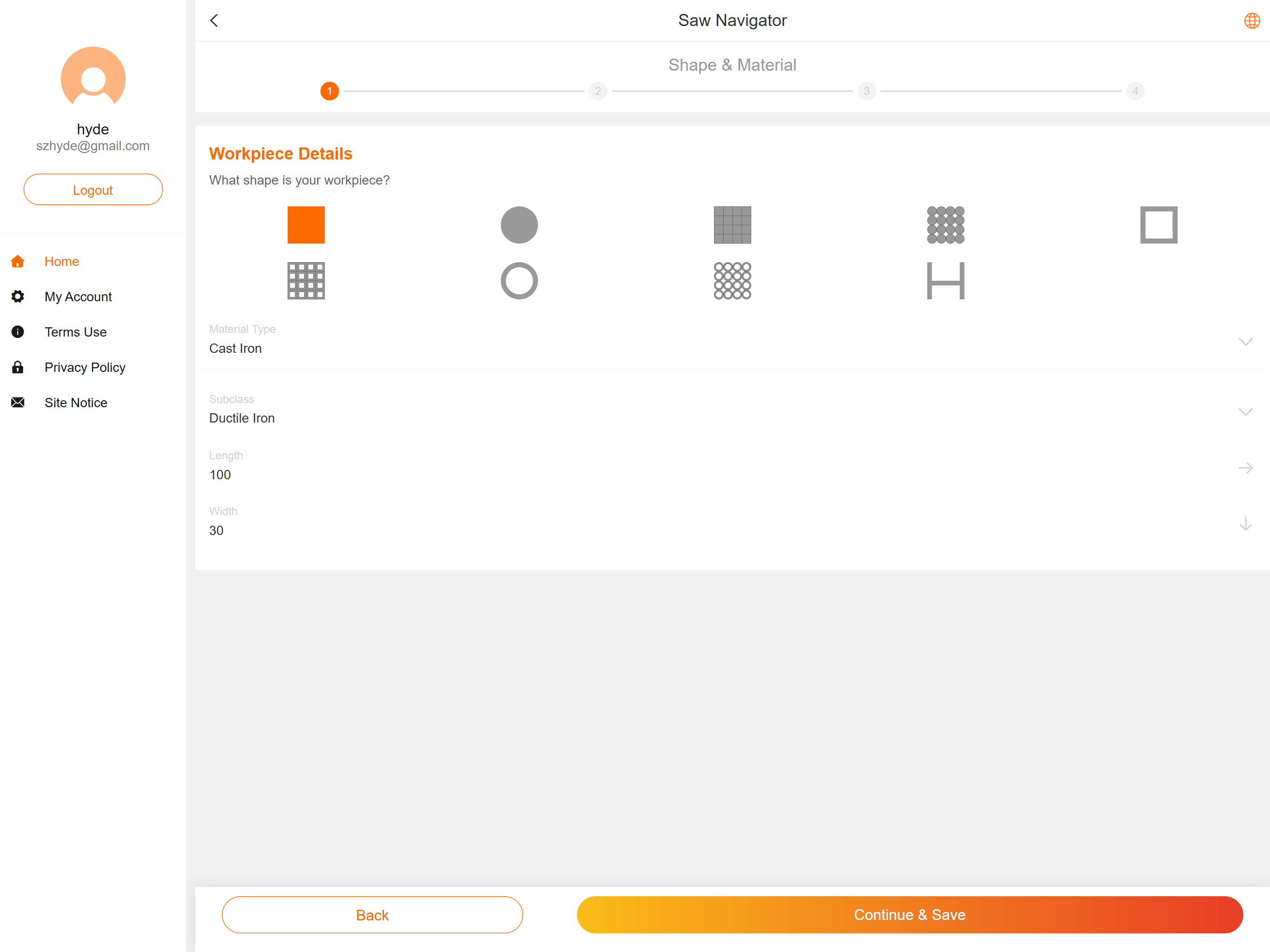Click the hyde username text

[x=93, y=129]
